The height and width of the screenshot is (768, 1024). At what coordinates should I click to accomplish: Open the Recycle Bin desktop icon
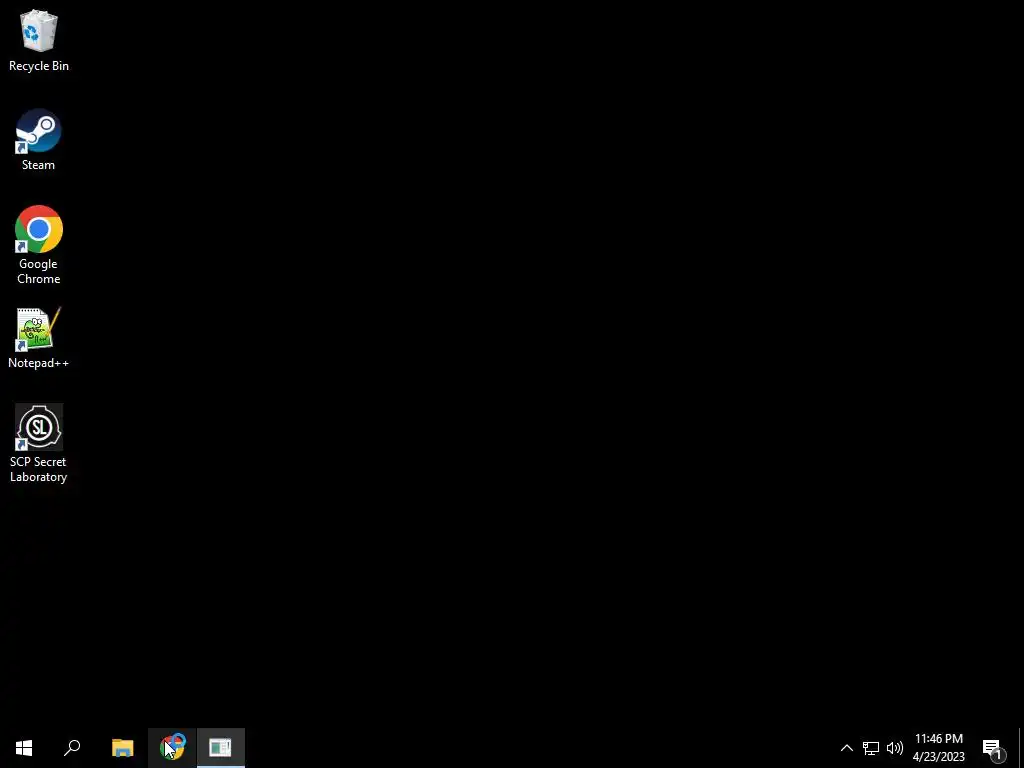click(x=39, y=40)
